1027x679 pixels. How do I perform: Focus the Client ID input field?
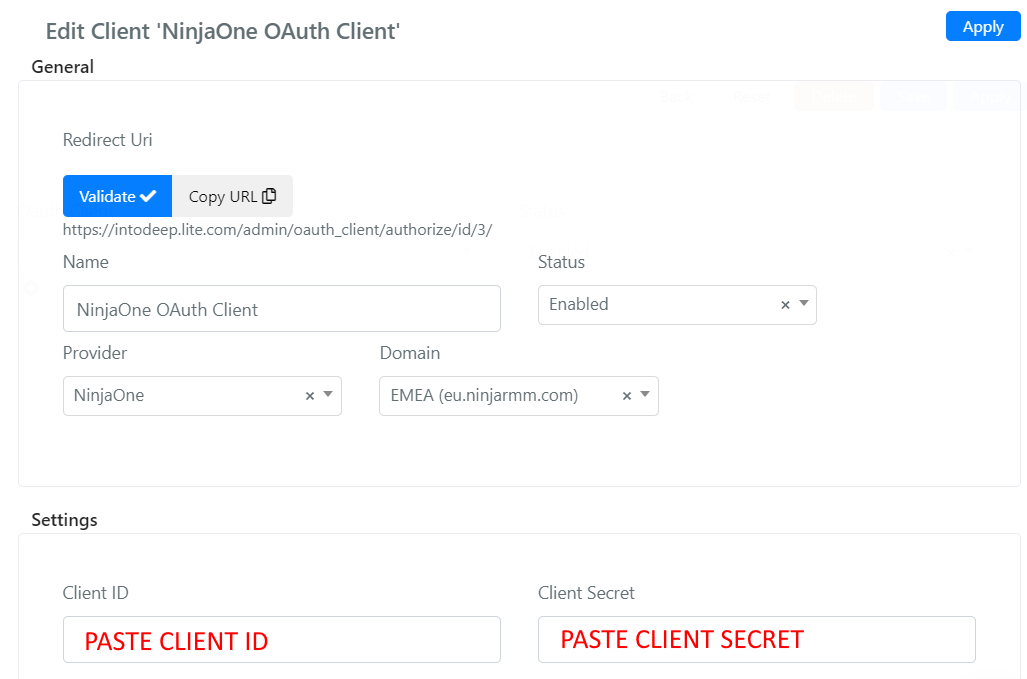click(282, 639)
